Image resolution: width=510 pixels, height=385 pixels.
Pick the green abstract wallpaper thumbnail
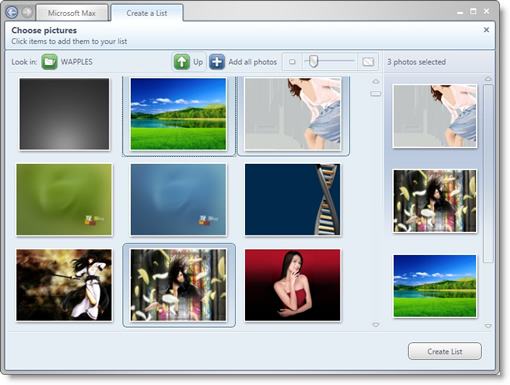64,199
